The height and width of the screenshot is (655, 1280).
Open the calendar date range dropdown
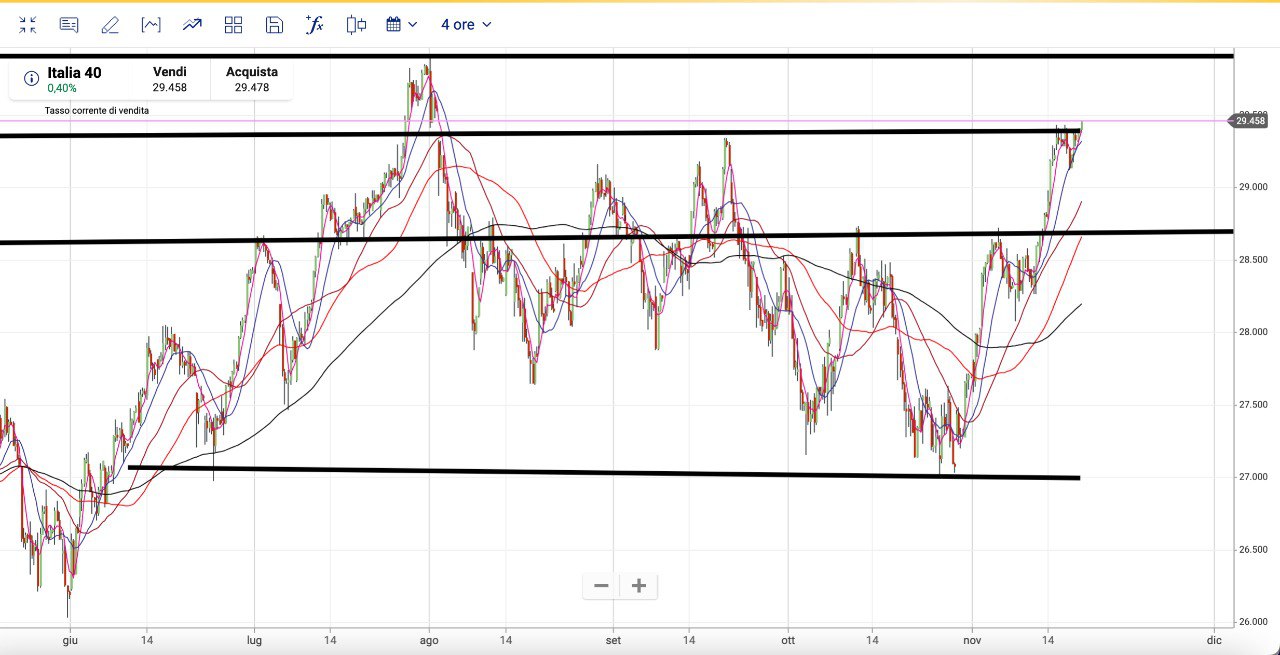coord(400,25)
